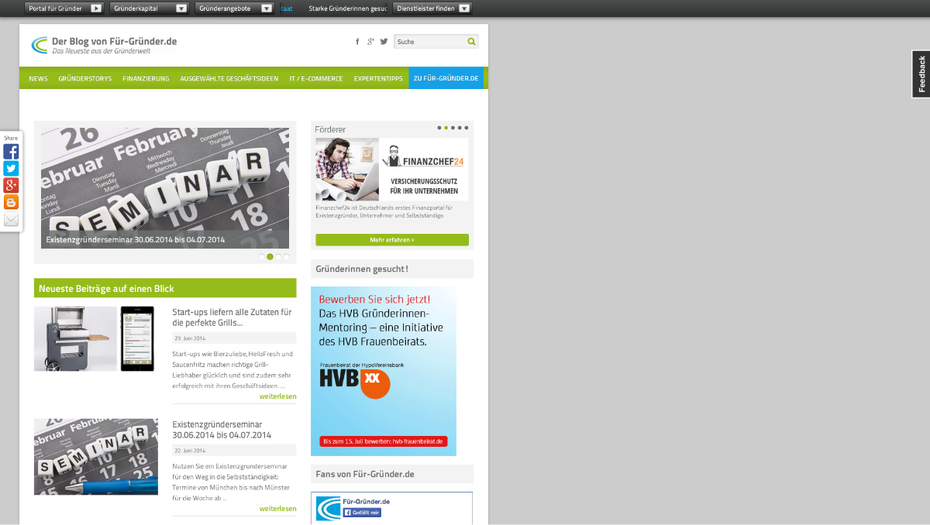Screen dimensions: 930x525
Task: Open the header Facebook profile icon
Action: 357,42
